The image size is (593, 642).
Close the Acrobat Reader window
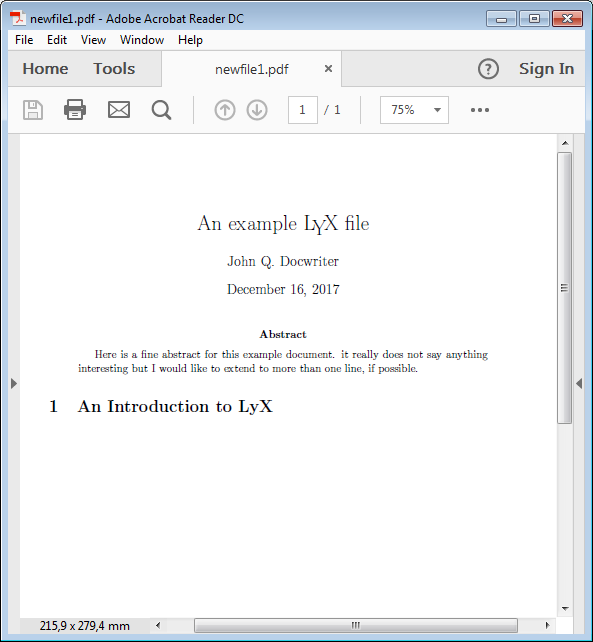[x=567, y=19]
